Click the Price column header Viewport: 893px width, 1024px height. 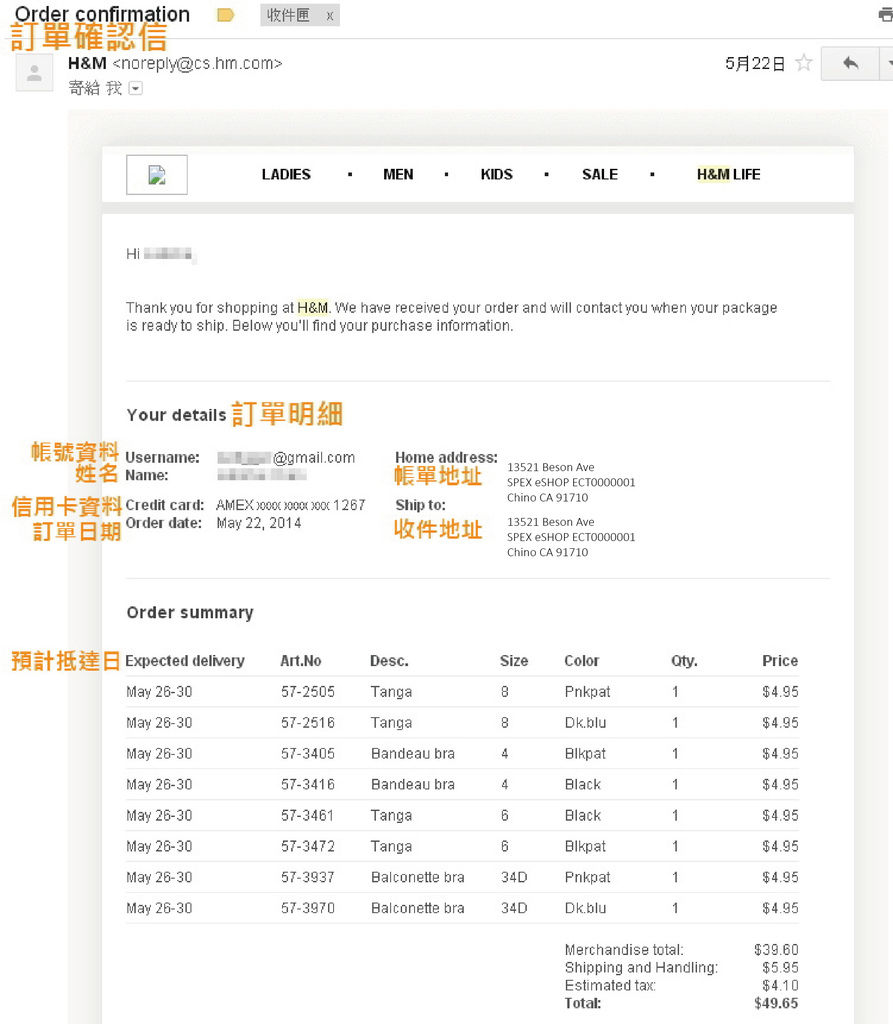[x=780, y=661]
